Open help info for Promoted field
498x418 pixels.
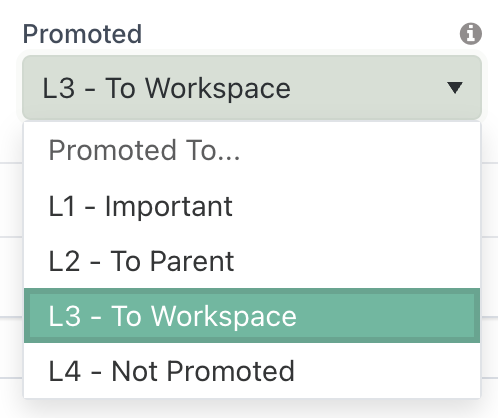click(471, 34)
